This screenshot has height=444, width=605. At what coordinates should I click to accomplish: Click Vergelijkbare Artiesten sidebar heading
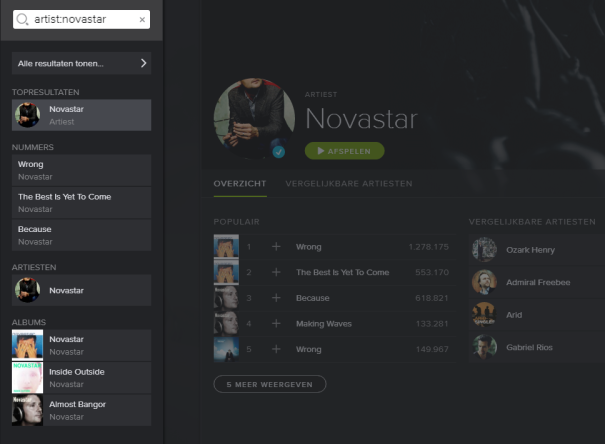tap(532, 222)
